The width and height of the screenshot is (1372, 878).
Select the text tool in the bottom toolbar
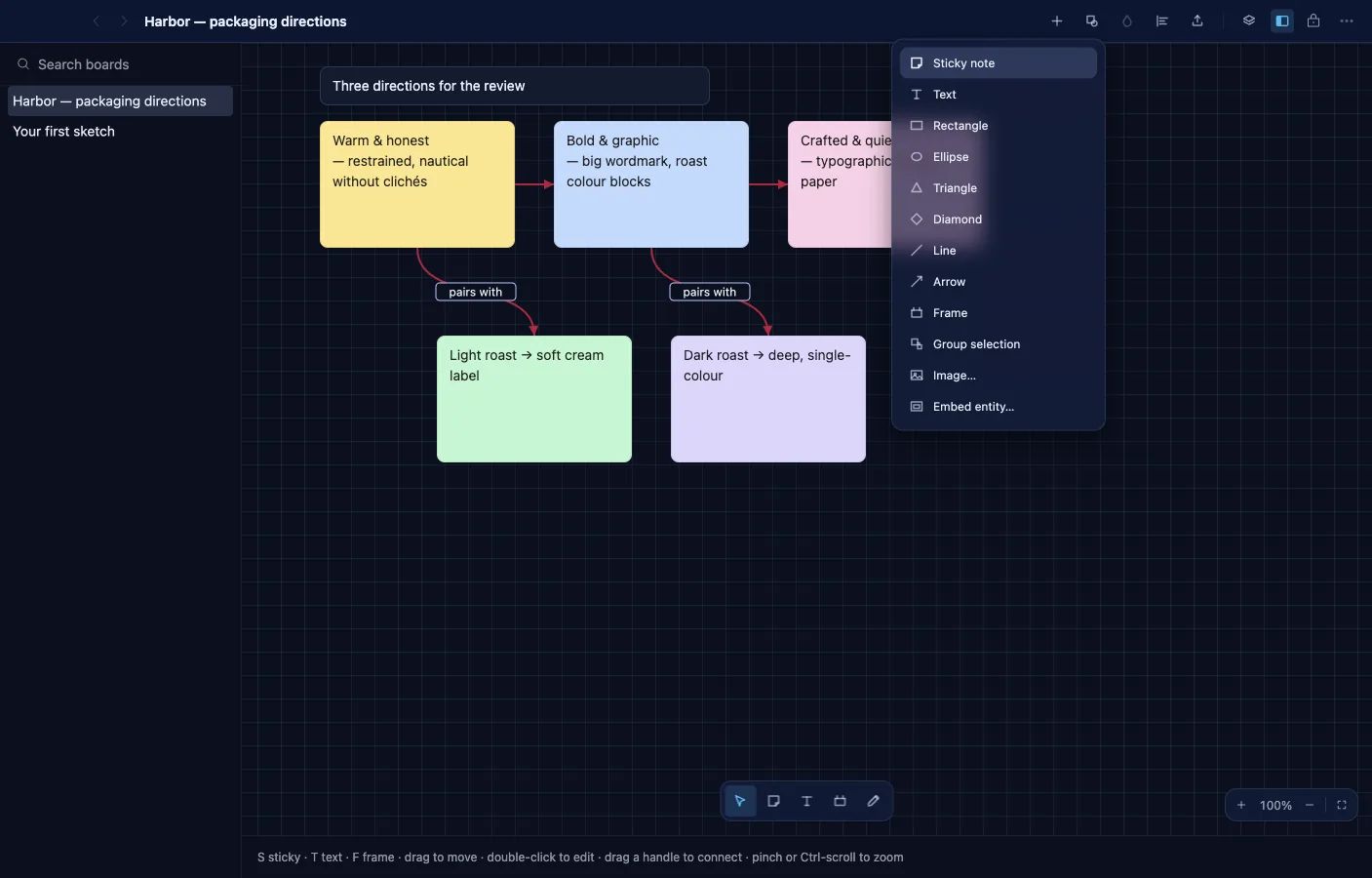(x=806, y=801)
